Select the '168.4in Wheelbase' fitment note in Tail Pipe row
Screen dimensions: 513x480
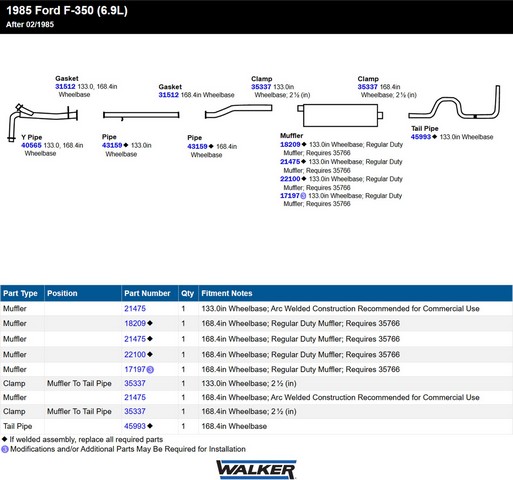pos(234,426)
